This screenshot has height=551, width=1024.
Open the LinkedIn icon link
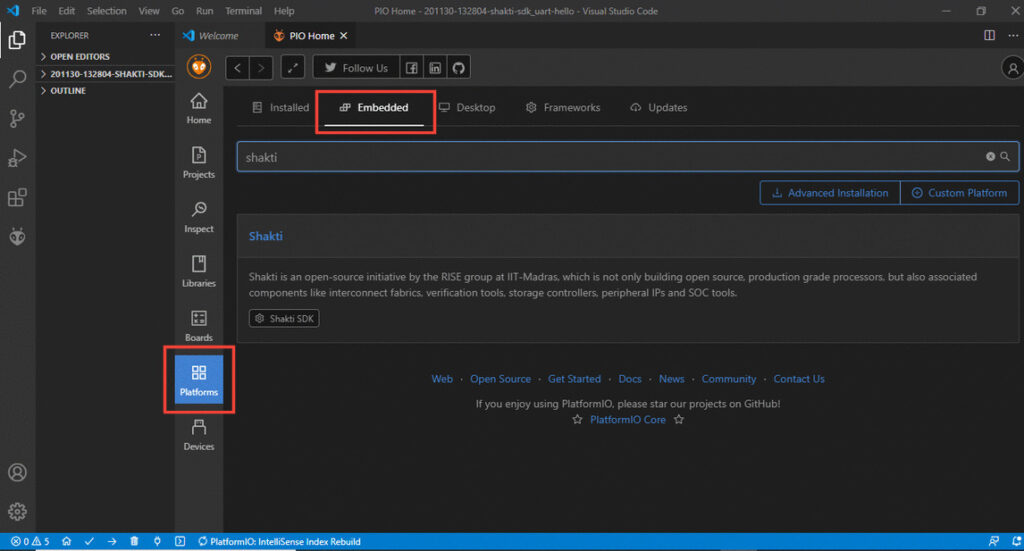[x=435, y=67]
